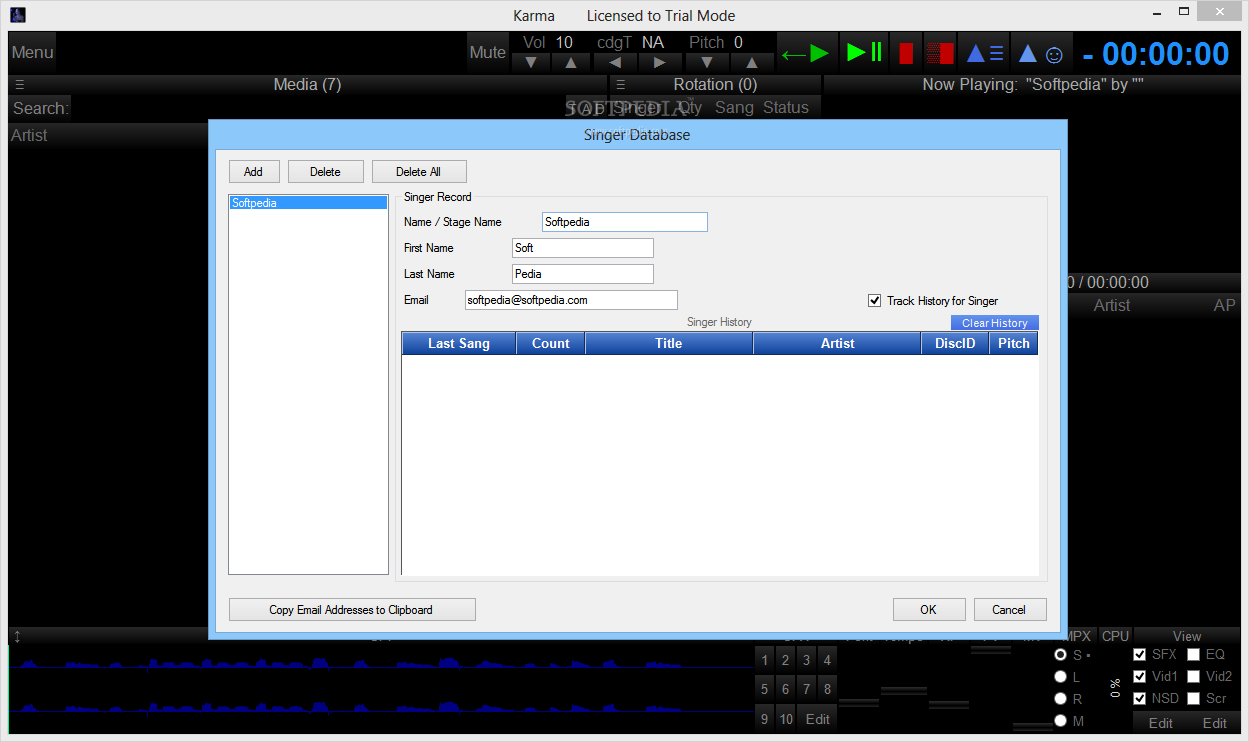This screenshot has height=742, width=1249.
Task: Select the R multiplex radio button
Action: coord(1060,699)
